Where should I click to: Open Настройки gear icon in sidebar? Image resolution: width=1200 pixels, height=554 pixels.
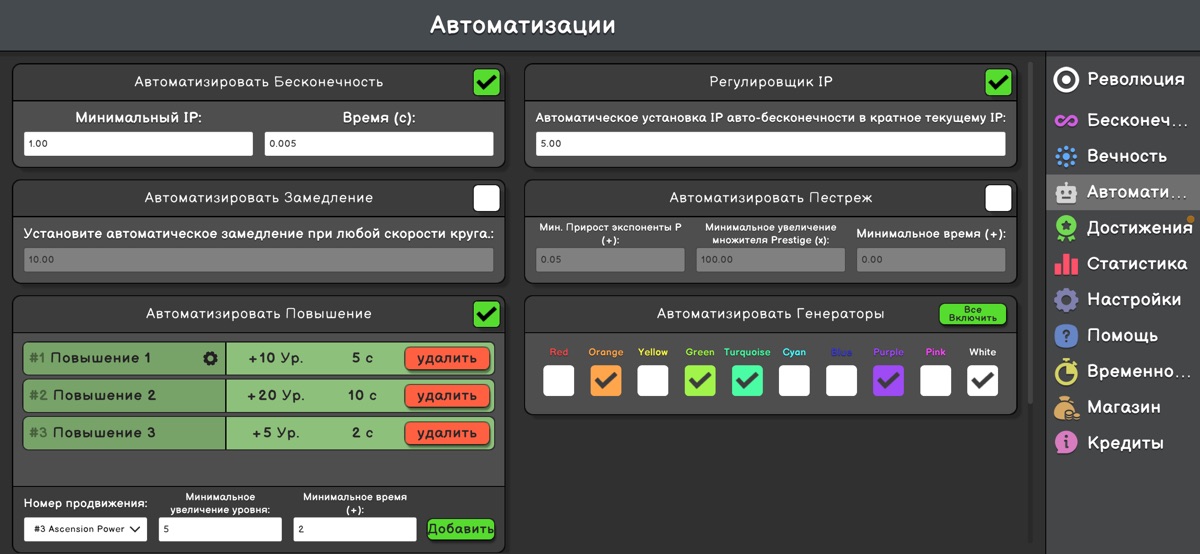pyautogui.click(x=1067, y=300)
